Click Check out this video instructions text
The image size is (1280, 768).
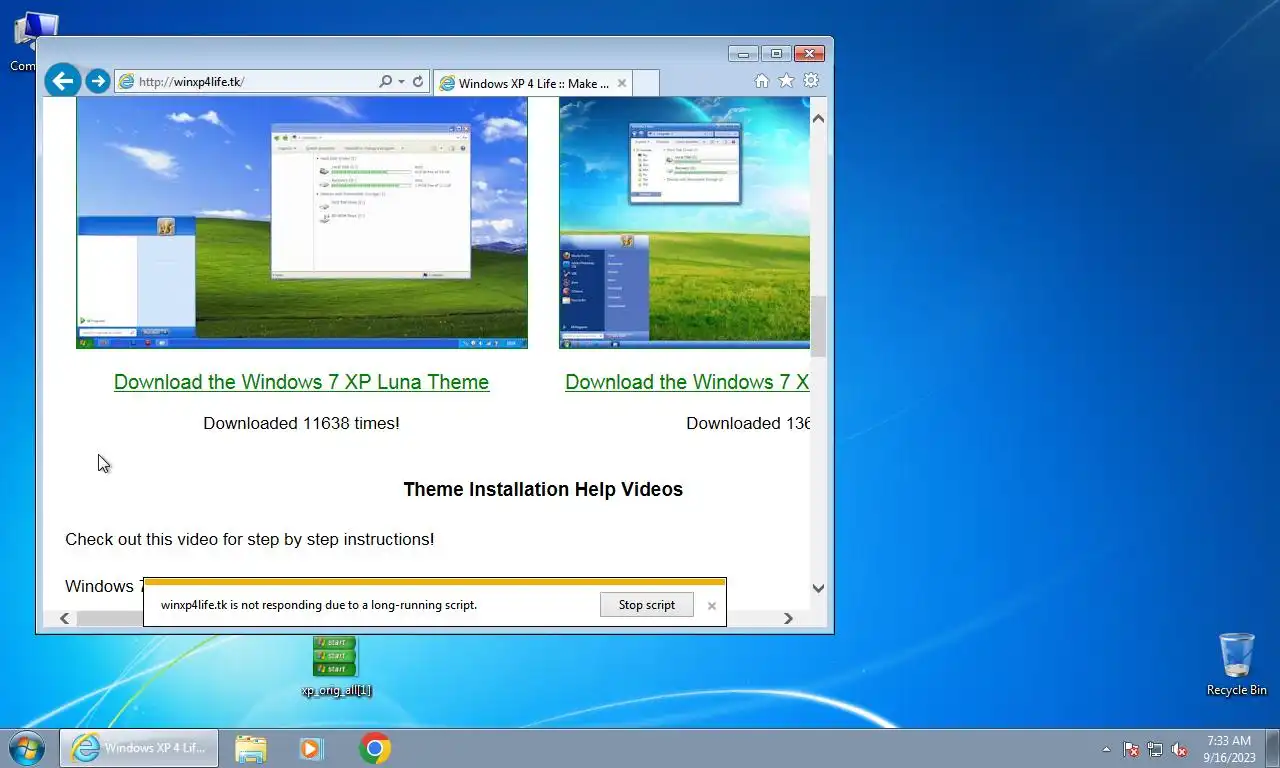250,539
